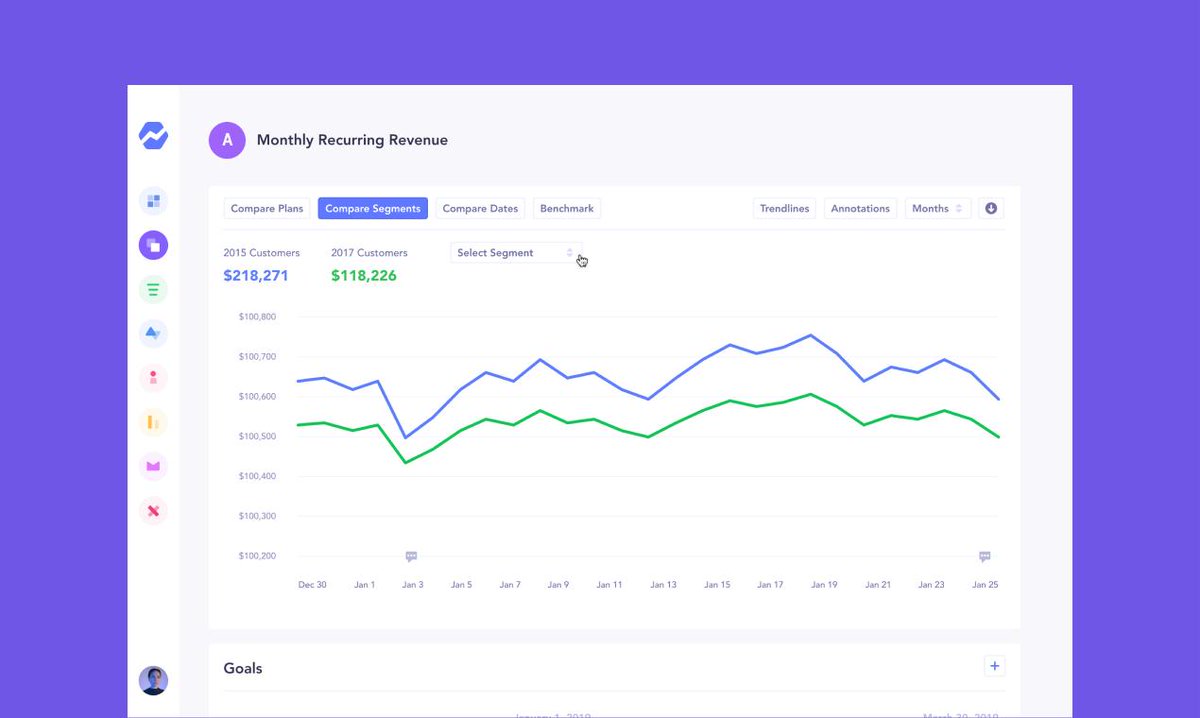Click the user profile avatar photo
The image size is (1200, 718).
coord(153,681)
